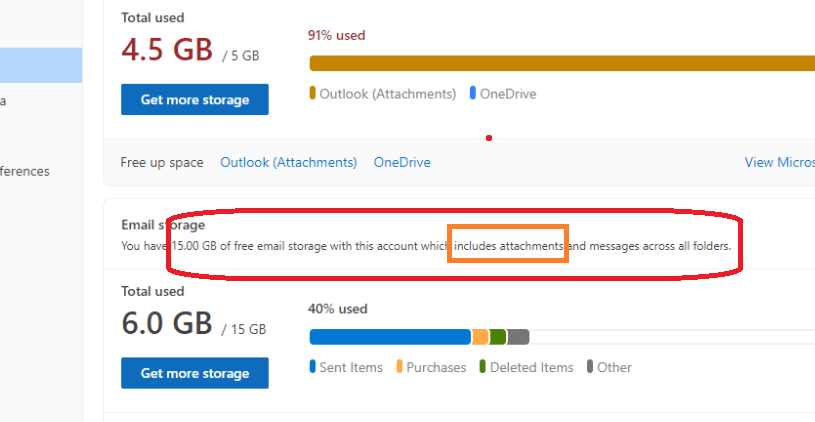Click Get more storage under 4.5 GB

195,99
